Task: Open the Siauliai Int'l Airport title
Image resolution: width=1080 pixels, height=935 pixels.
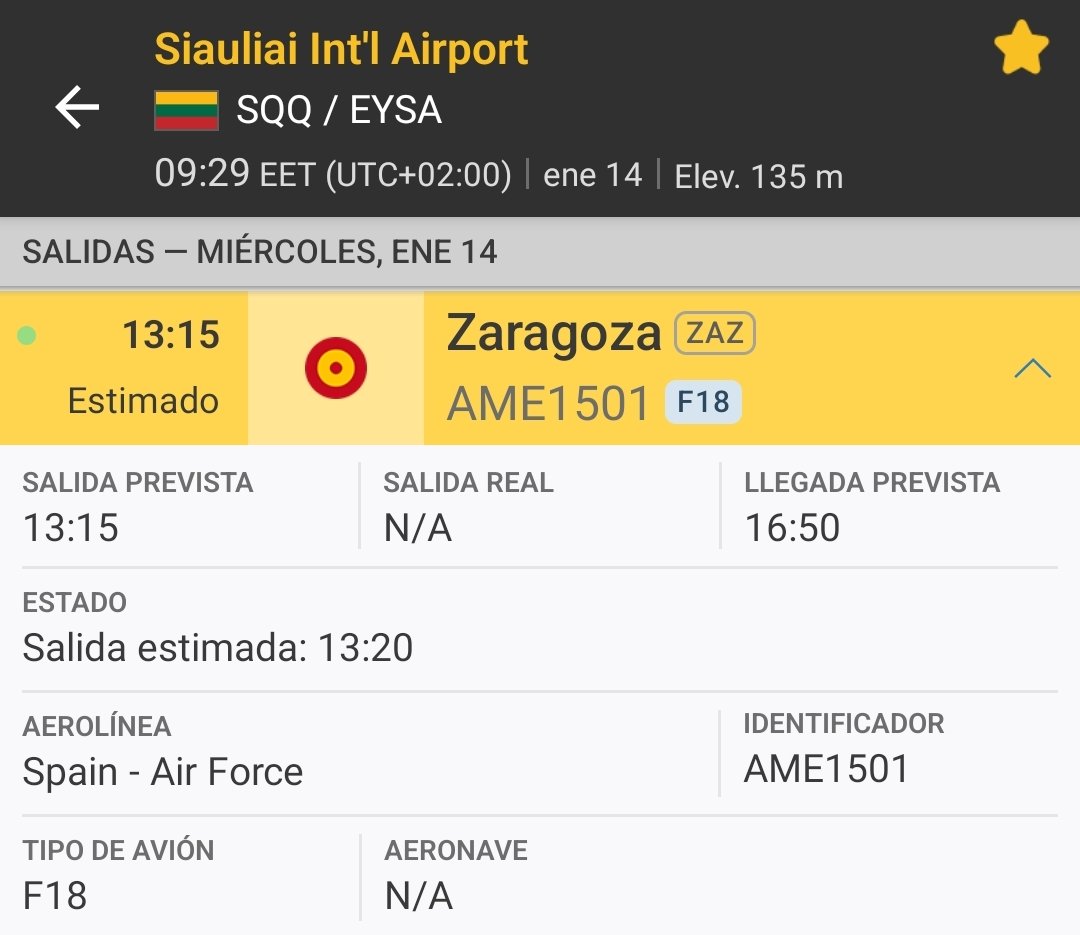Action: (x=341, y=50)
